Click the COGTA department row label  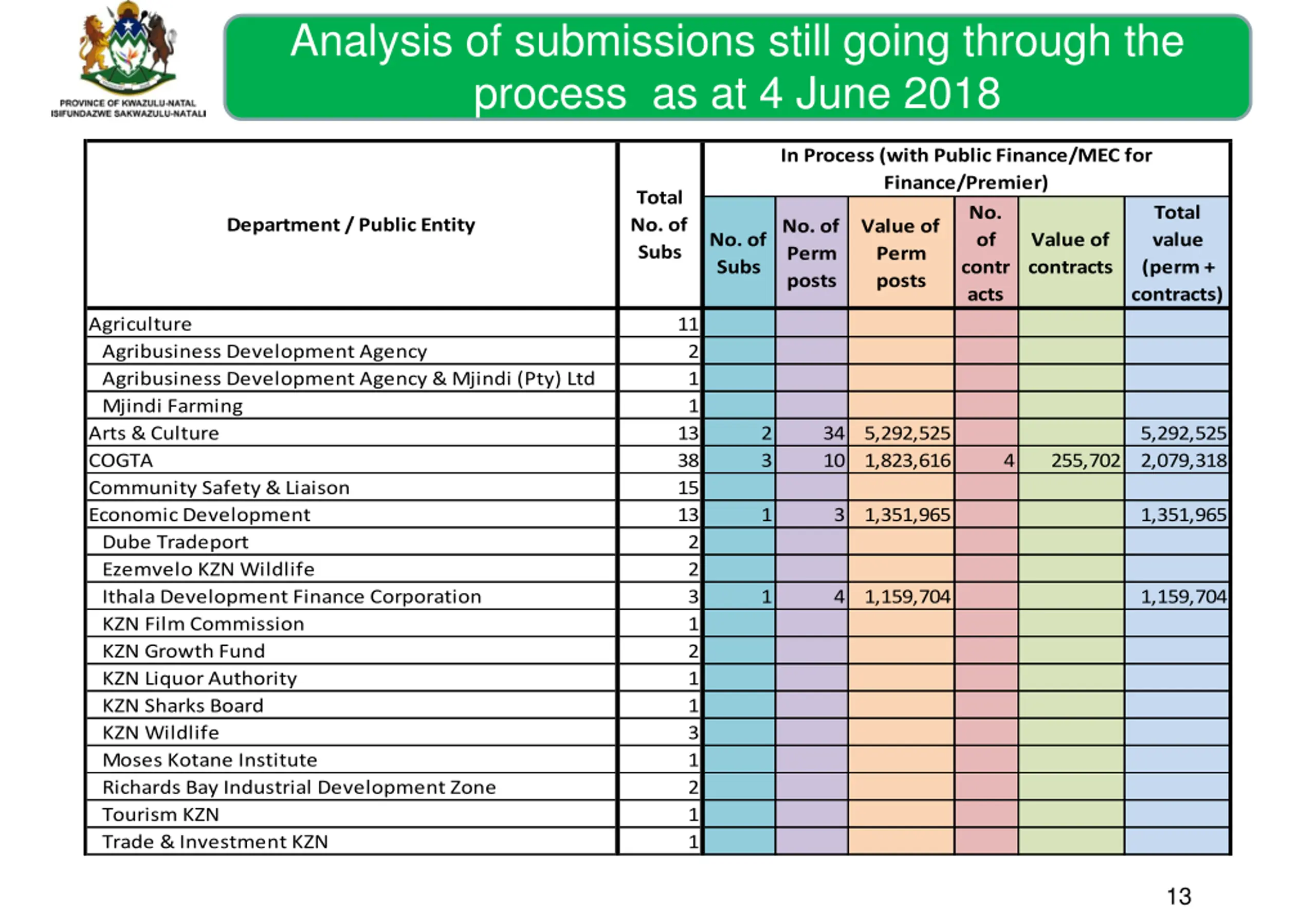point(121,460)
